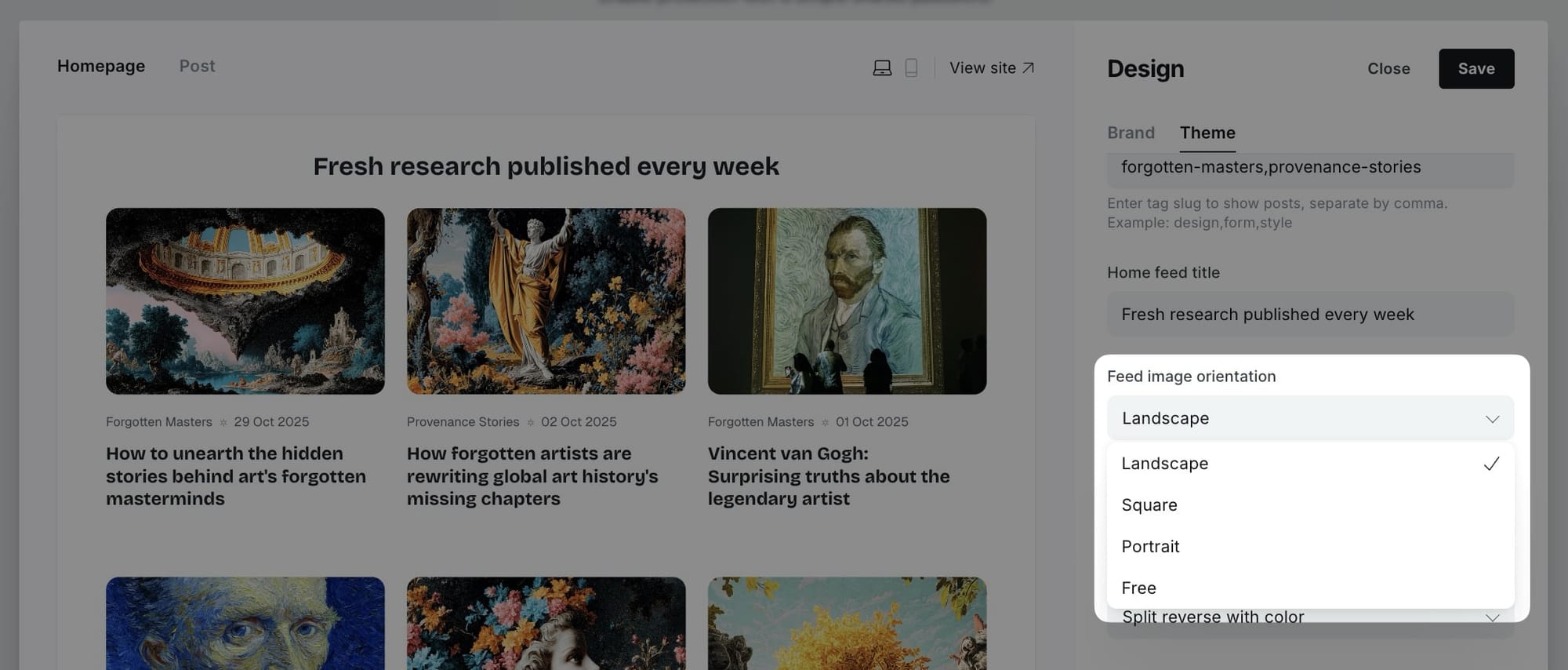Edit the tag slug field forgotten-masters
Viewport: 1568px width, 670px height.
(1310, 168)
